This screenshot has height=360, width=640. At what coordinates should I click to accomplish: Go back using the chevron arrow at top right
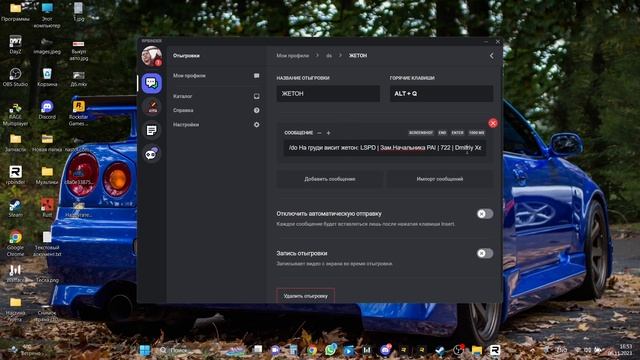click(492, 56)
